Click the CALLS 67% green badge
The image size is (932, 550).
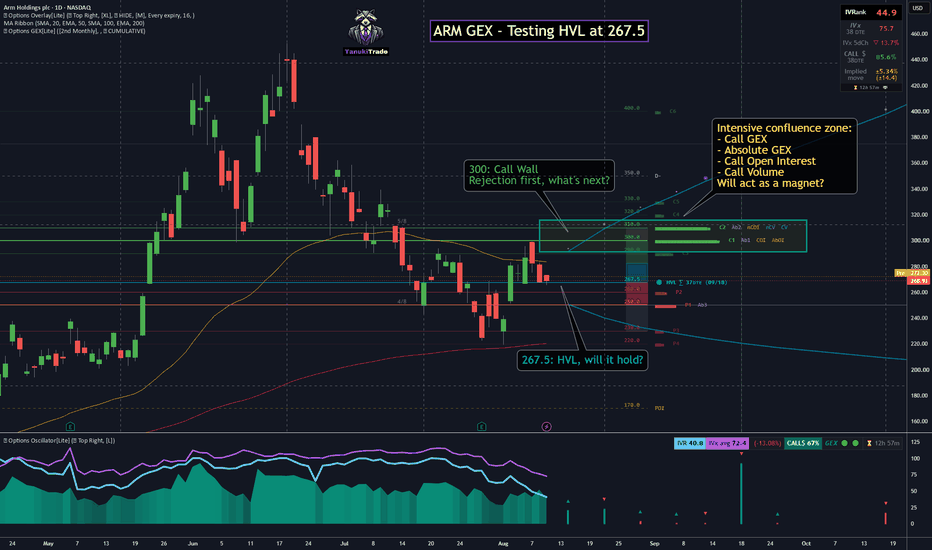point(802,443)
